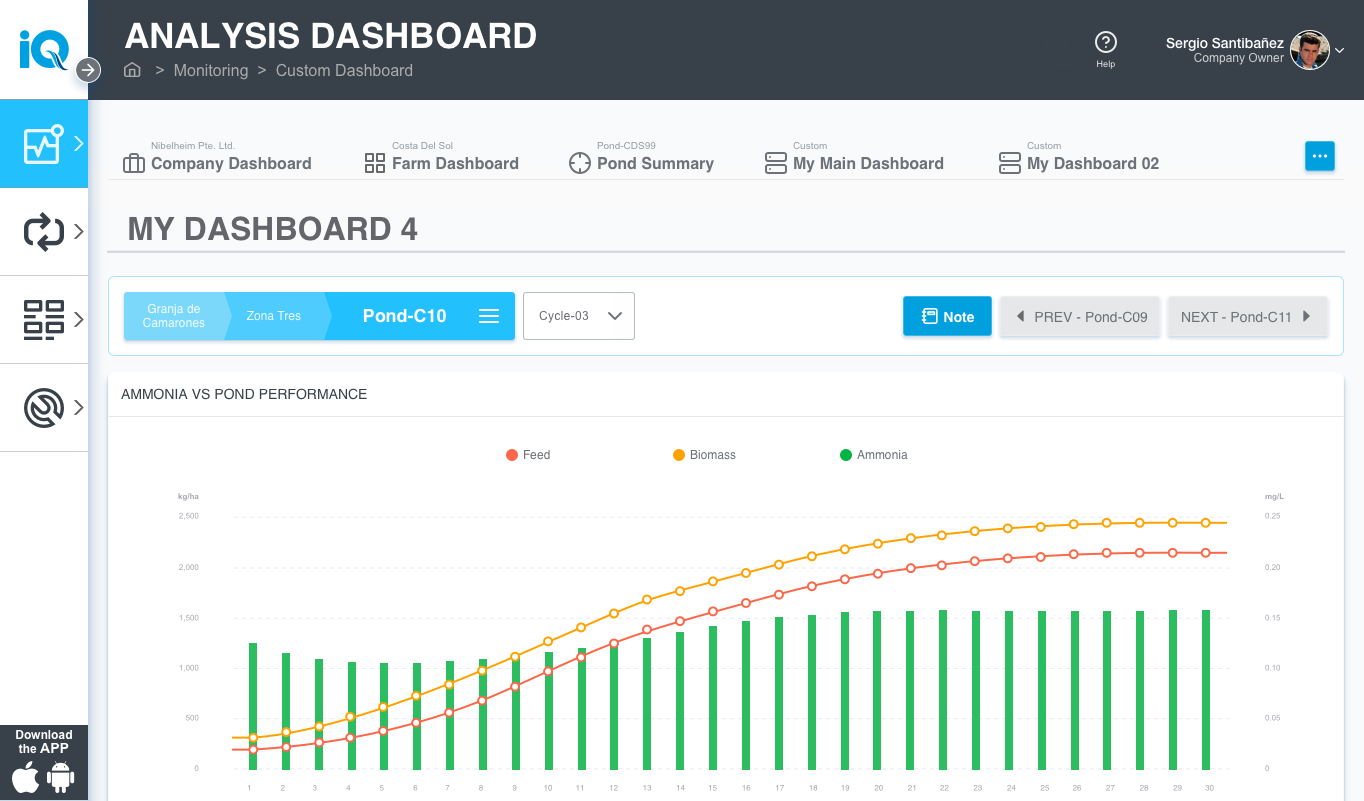
Task: Go to NEXT - Pond-C11
Action: (x=1246, y=317)
